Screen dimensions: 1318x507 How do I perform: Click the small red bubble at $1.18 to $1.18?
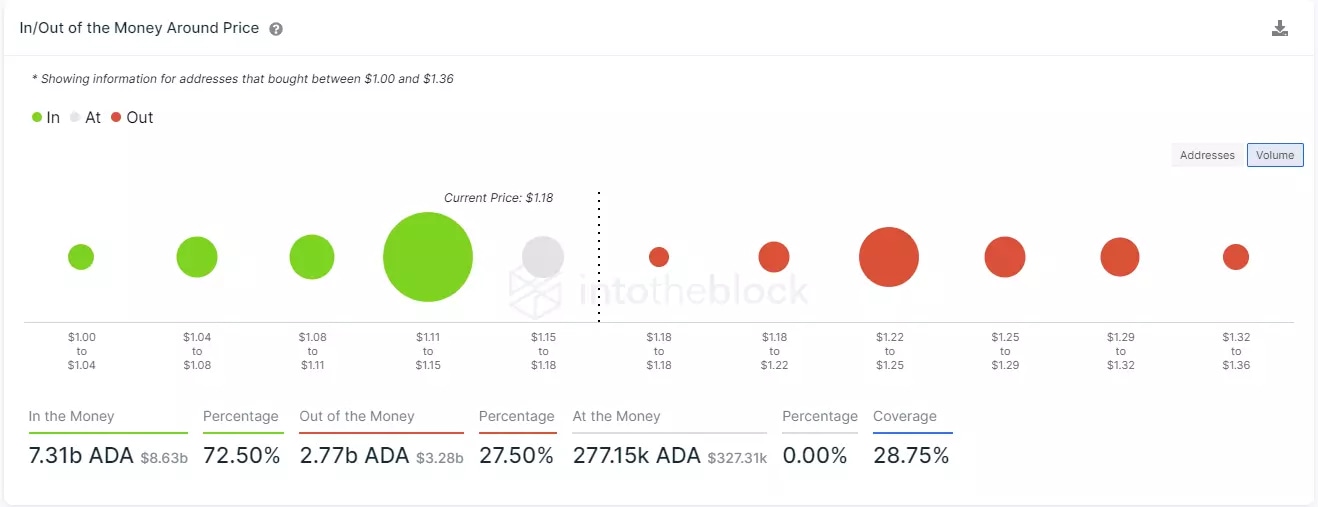tap(659, 257)
